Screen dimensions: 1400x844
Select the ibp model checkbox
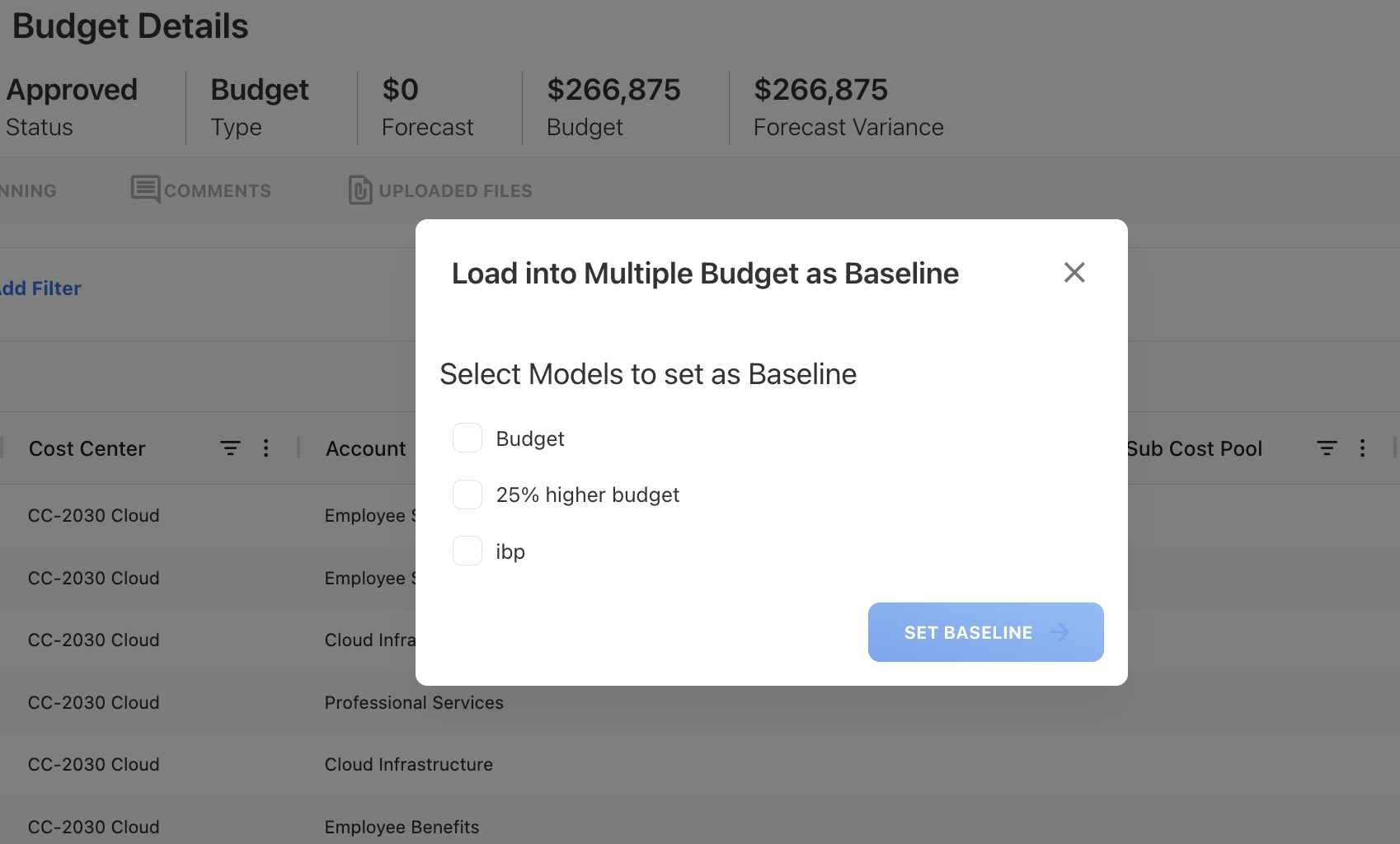click(467, 551)
